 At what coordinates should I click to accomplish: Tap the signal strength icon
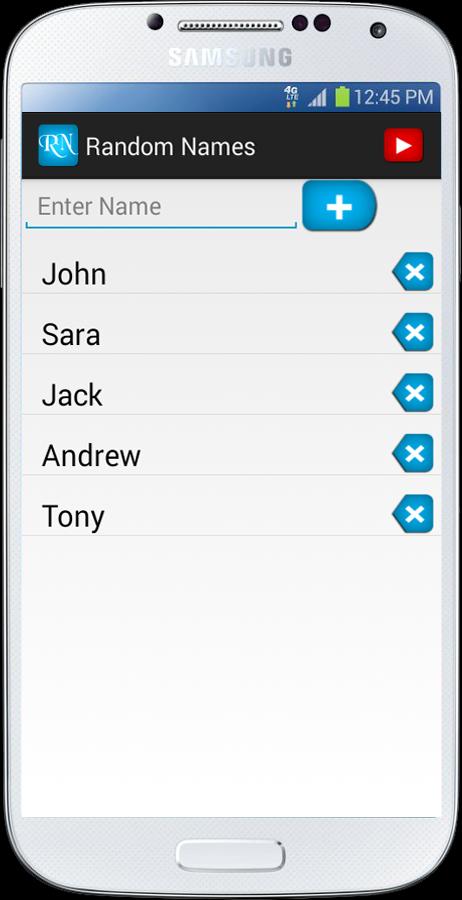pos(317,98)
